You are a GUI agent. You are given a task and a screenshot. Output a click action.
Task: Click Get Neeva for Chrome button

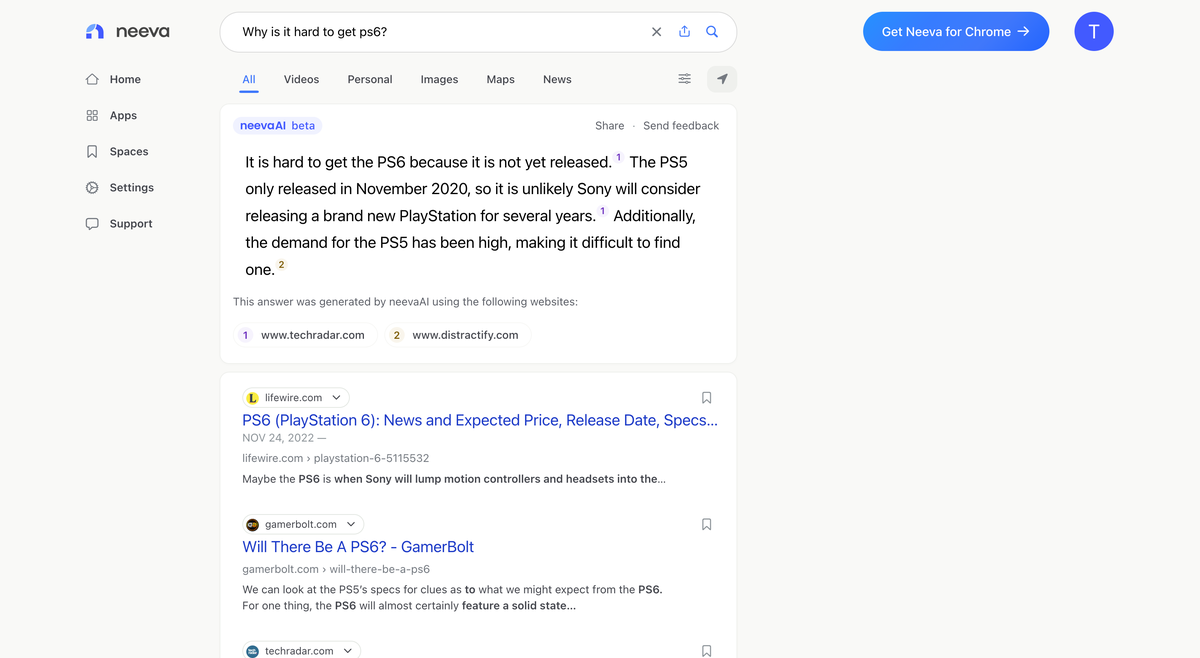point(955,32)
